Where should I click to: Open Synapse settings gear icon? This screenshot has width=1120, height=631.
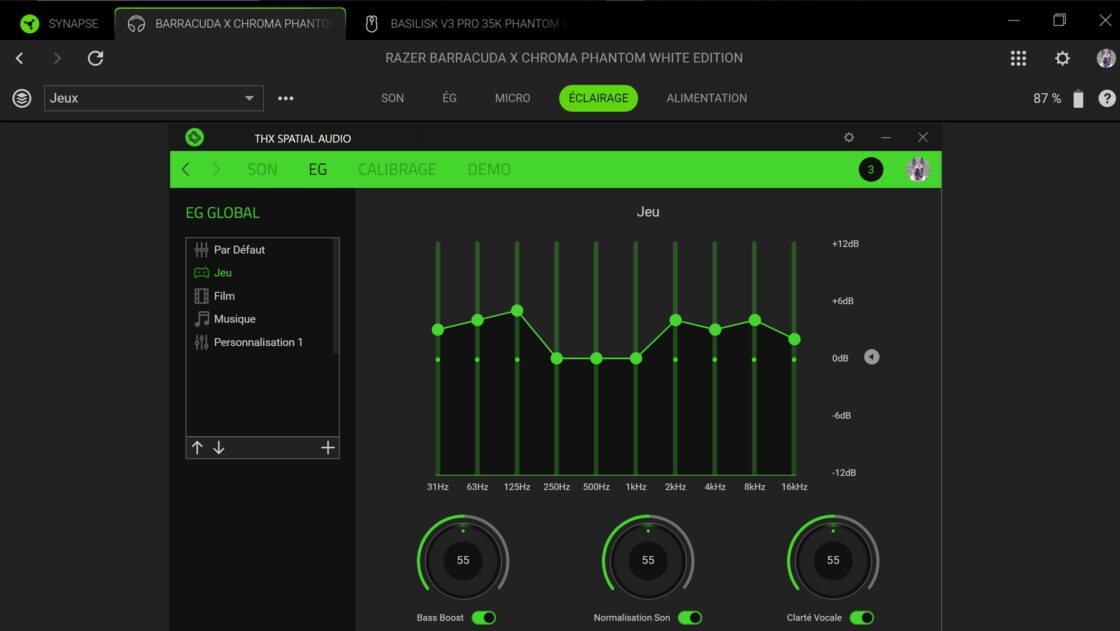tap(1062, 58)
